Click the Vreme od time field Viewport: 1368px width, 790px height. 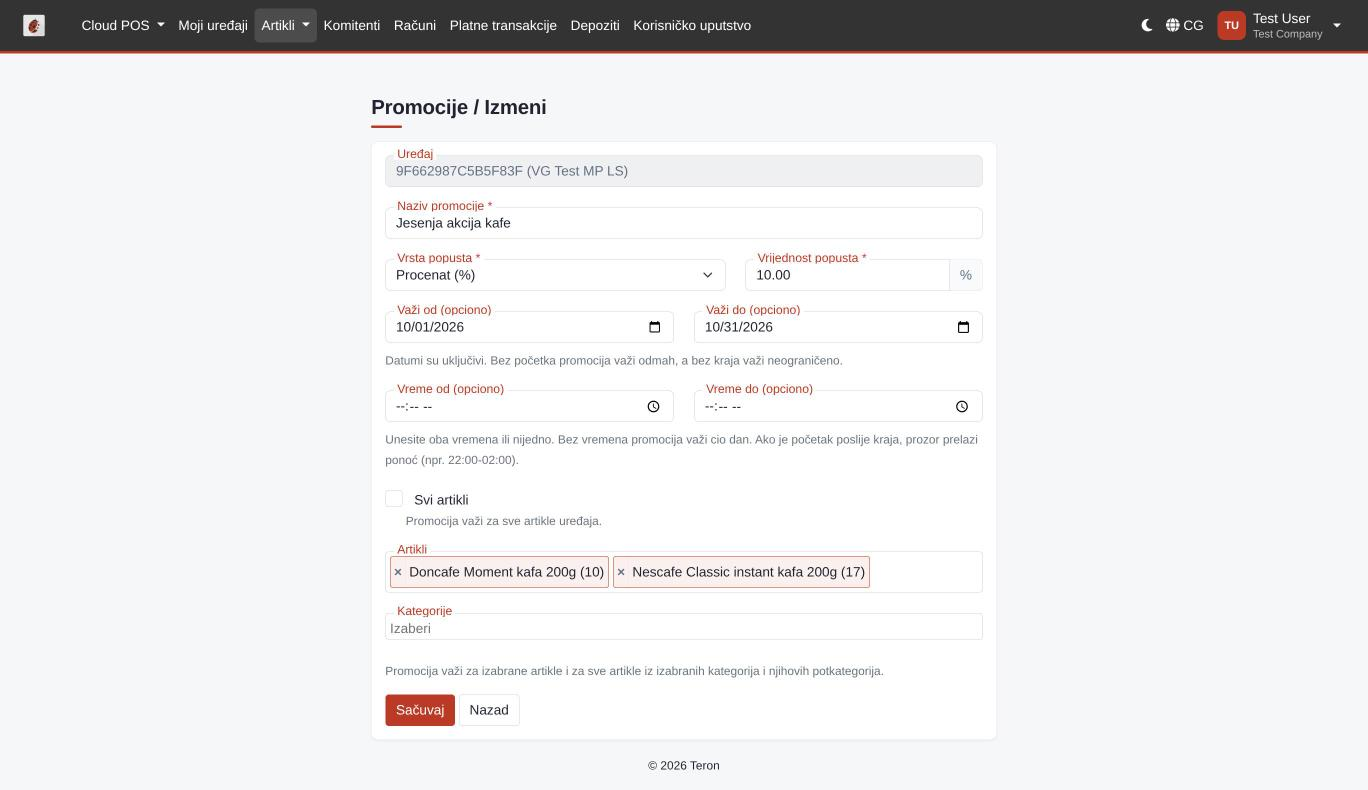pos(529,406)
